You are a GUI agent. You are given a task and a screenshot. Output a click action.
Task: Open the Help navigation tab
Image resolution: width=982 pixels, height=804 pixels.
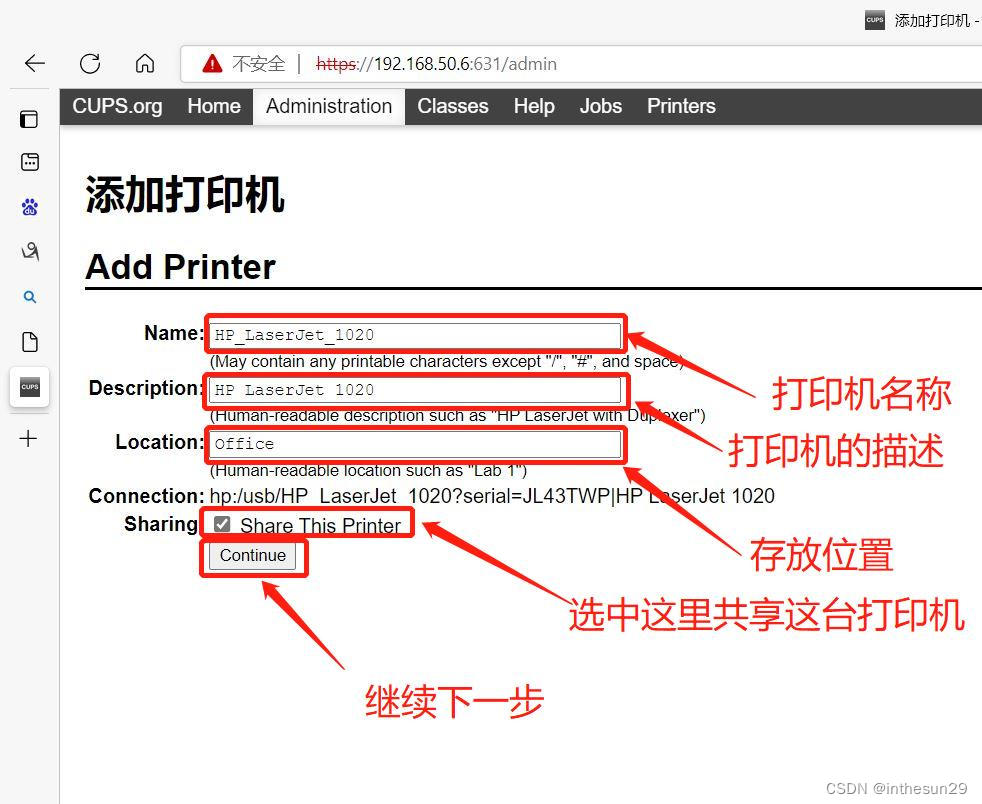click(x=534, y=106)
